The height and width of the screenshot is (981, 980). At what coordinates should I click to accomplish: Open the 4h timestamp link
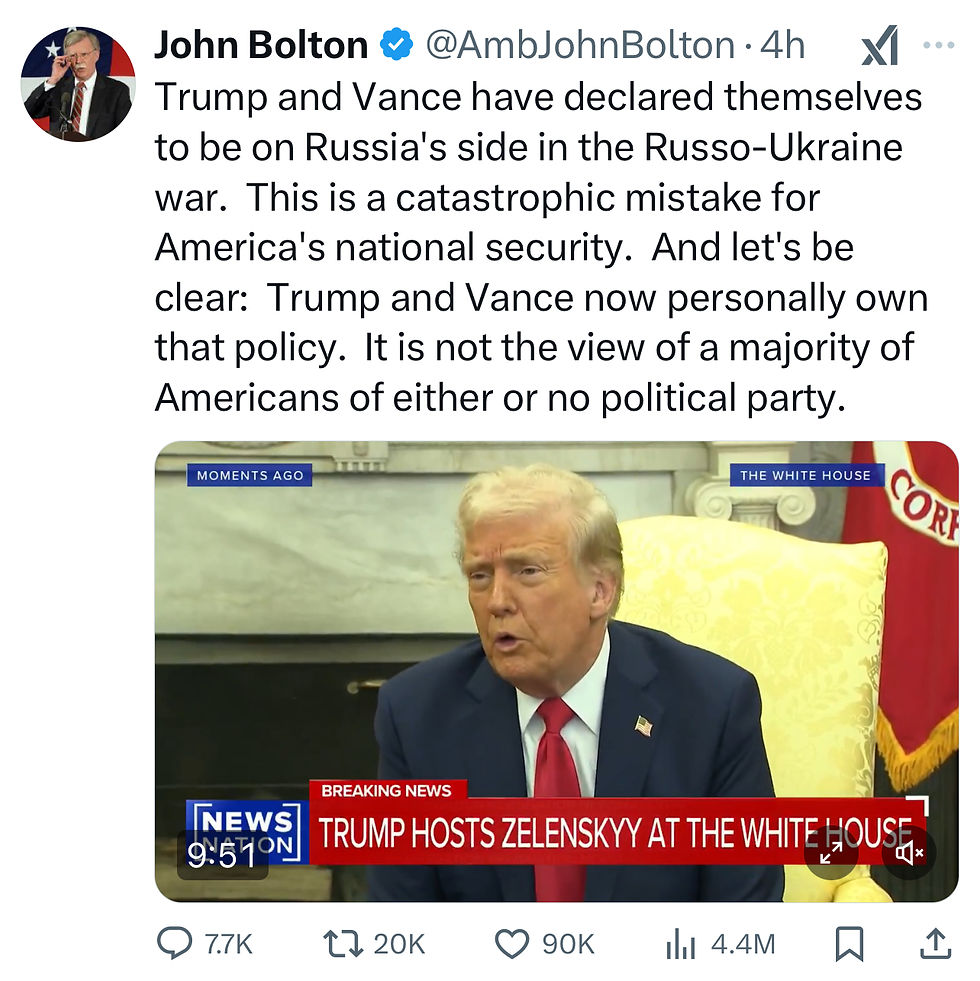click(x=782, y=45)
